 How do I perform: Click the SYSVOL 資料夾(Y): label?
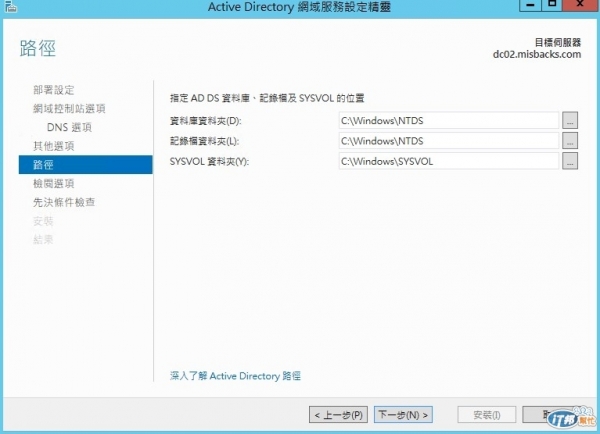pyautogui.click(x=209, y=162)
